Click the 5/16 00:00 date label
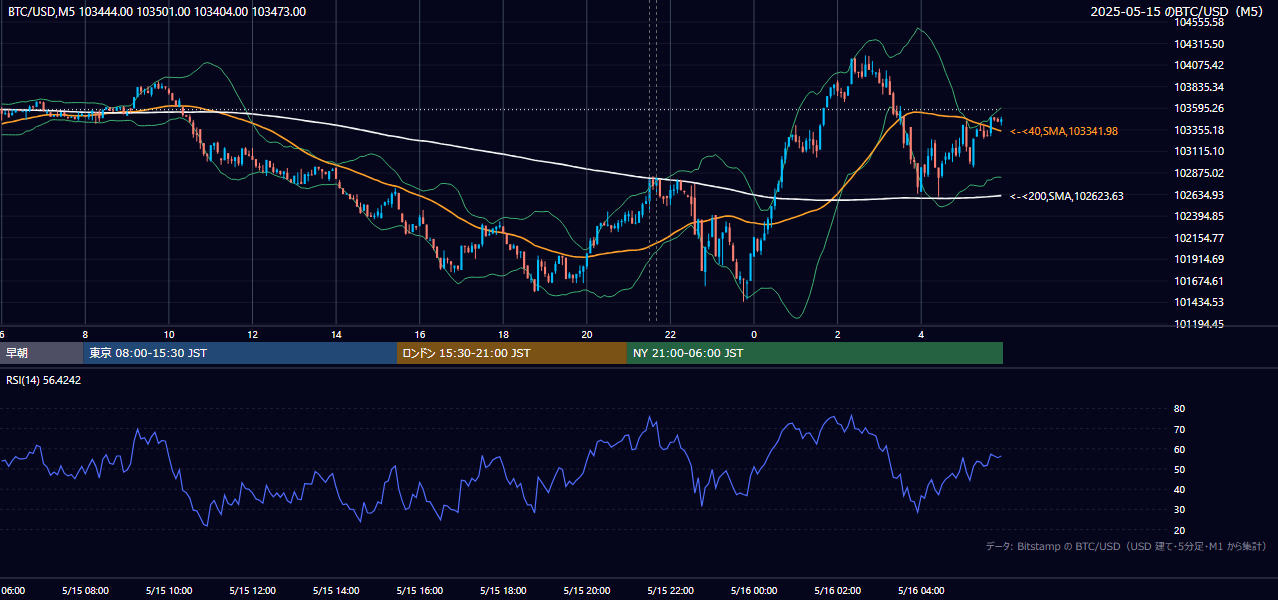 754,591
